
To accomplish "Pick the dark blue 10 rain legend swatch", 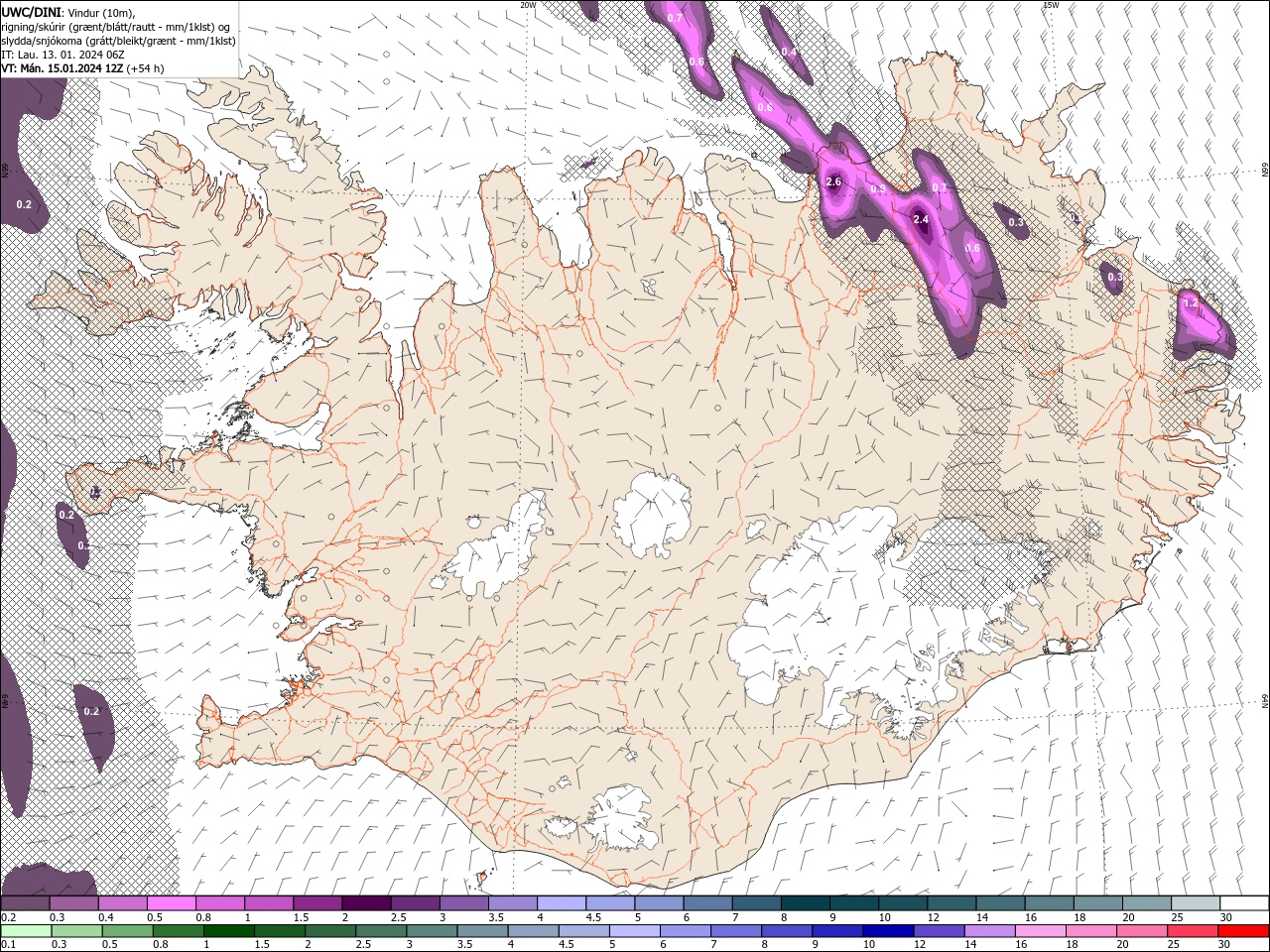I will tap(887, 931).
